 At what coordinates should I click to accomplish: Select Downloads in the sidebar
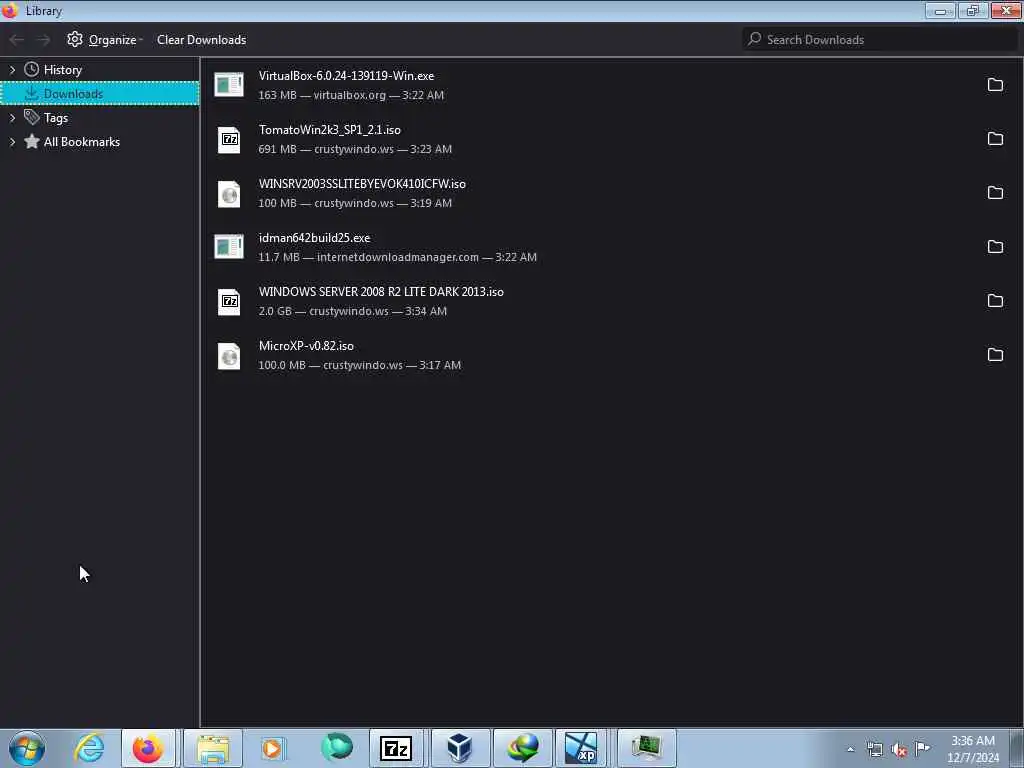tap(100, 93)
